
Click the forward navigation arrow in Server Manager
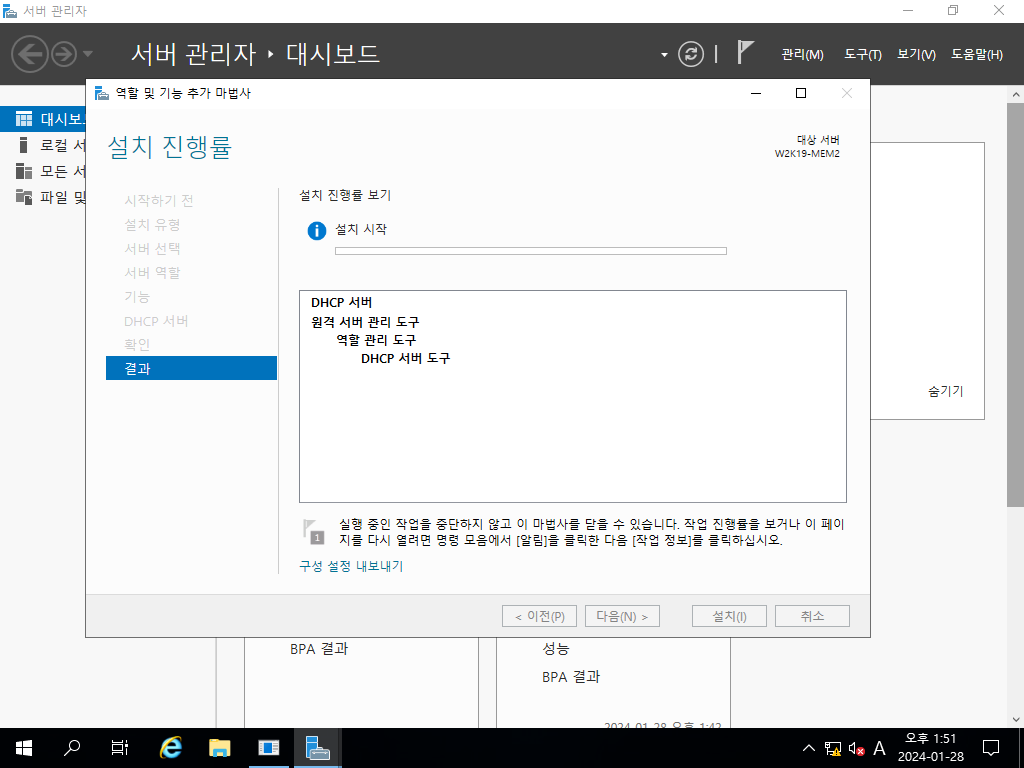pyautogui.click(x=64, y=54)
